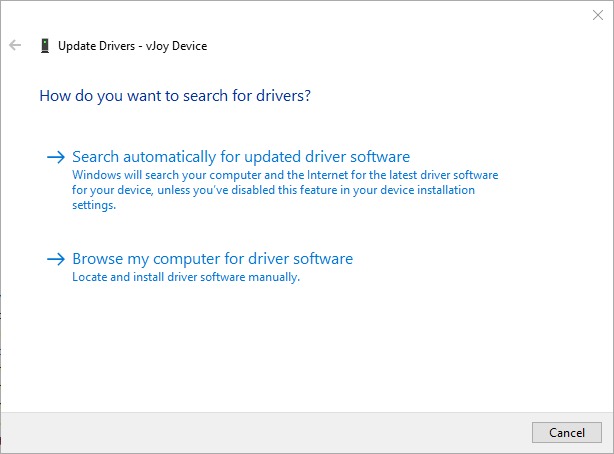The width and height of the screenshot is (614, 454).
Task: Go back with the back arrow
Action: click(15, 45)
